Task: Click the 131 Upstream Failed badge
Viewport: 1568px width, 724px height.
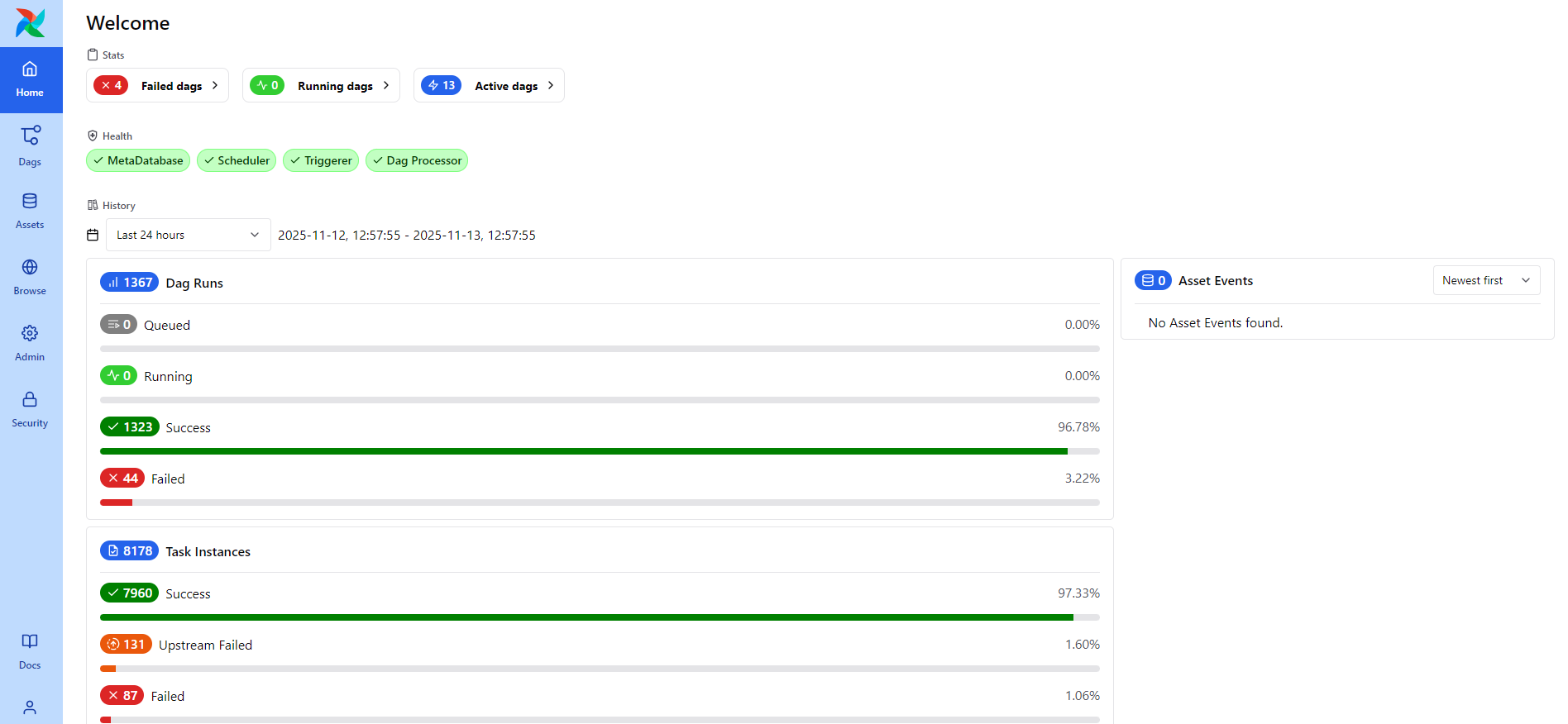Action: [126, 645]
